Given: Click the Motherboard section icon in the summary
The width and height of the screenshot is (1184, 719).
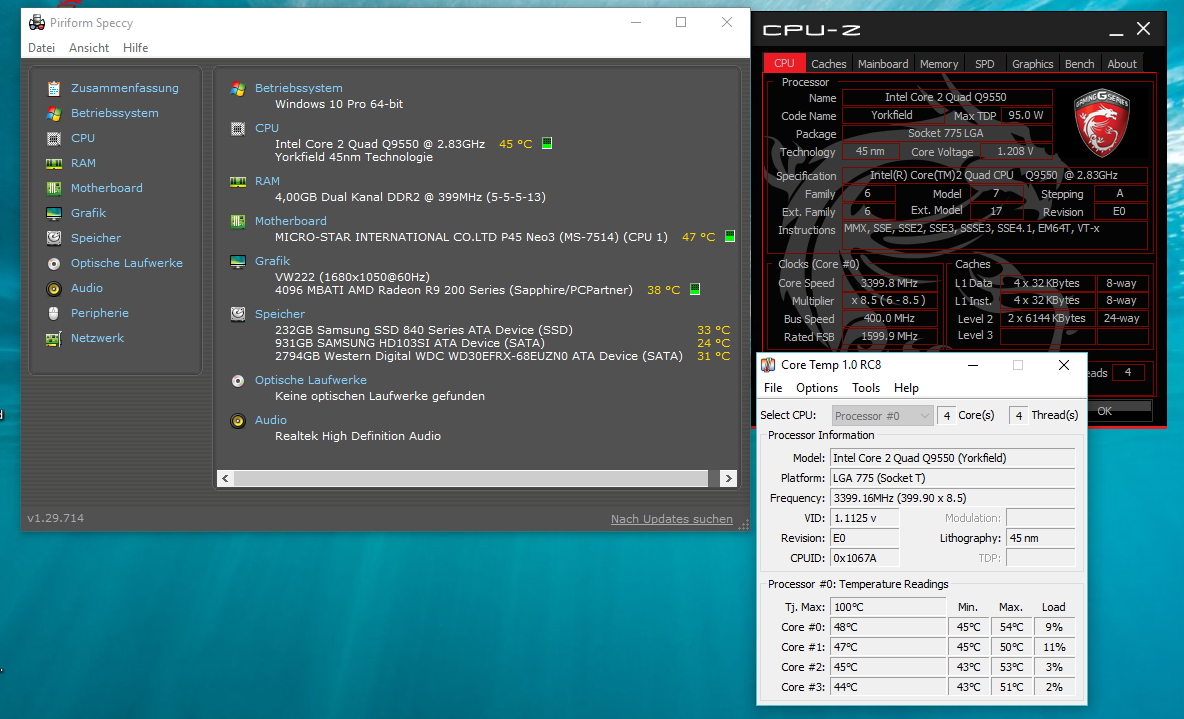Looking at the screenshot, I should [x=238, y=221].
